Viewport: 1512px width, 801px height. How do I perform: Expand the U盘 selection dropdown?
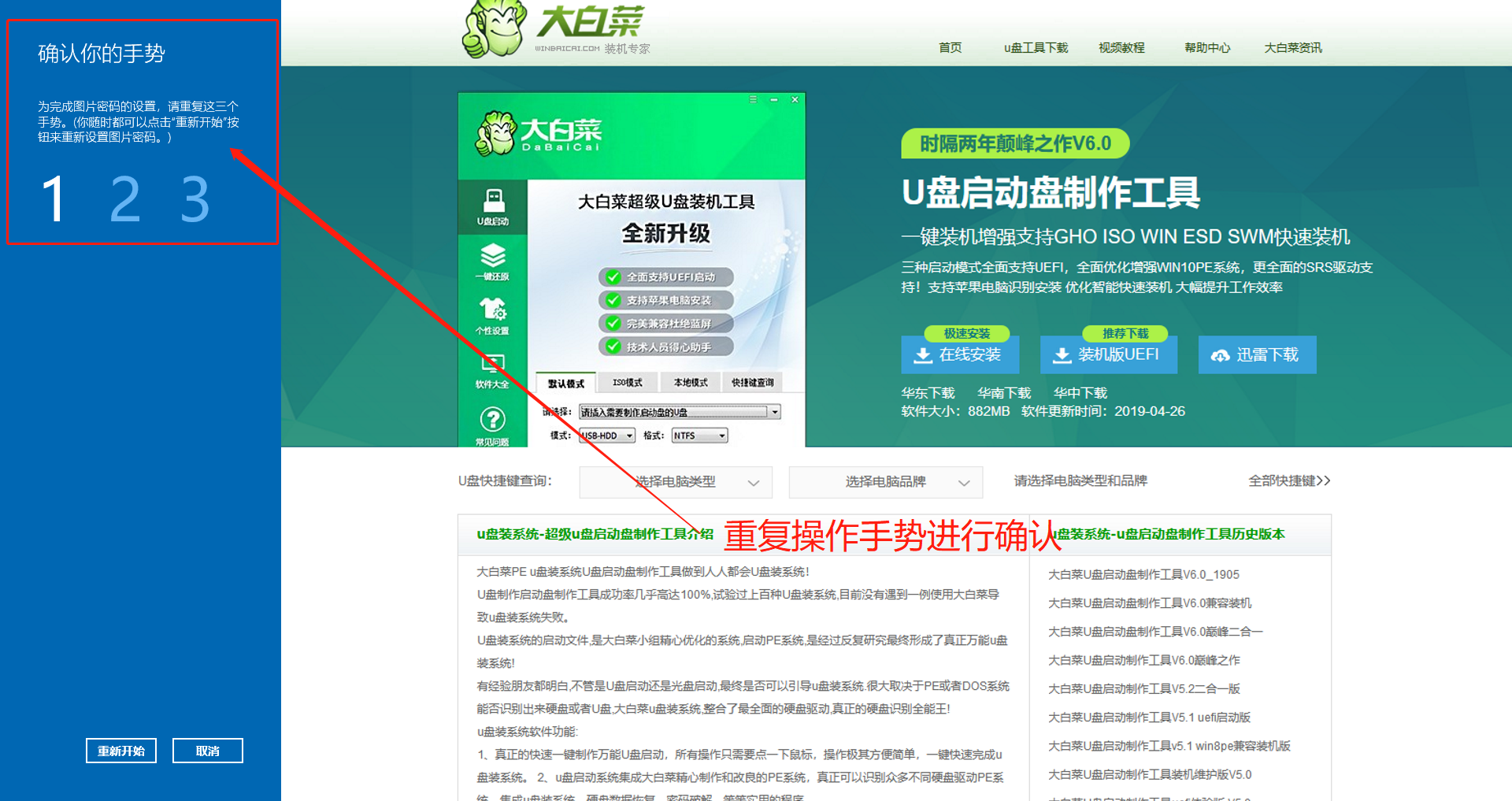[774, 411]
